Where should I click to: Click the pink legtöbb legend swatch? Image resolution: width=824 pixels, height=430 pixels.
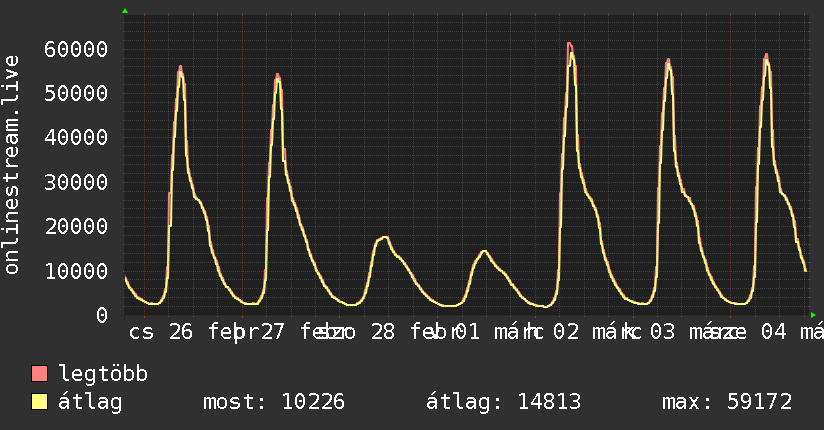click(x=39, y=373)
